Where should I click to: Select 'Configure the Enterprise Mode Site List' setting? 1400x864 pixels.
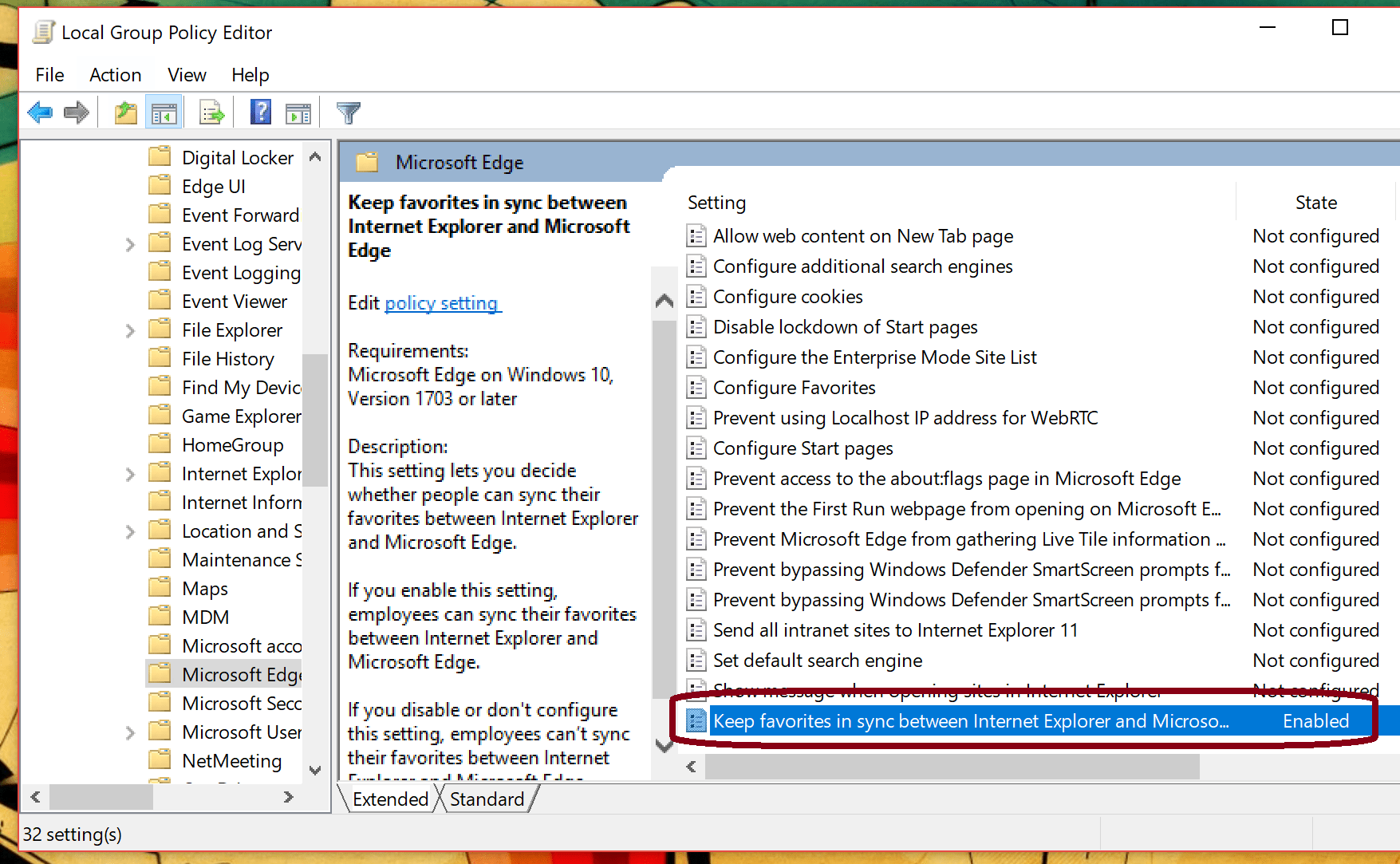click(875, 357)
